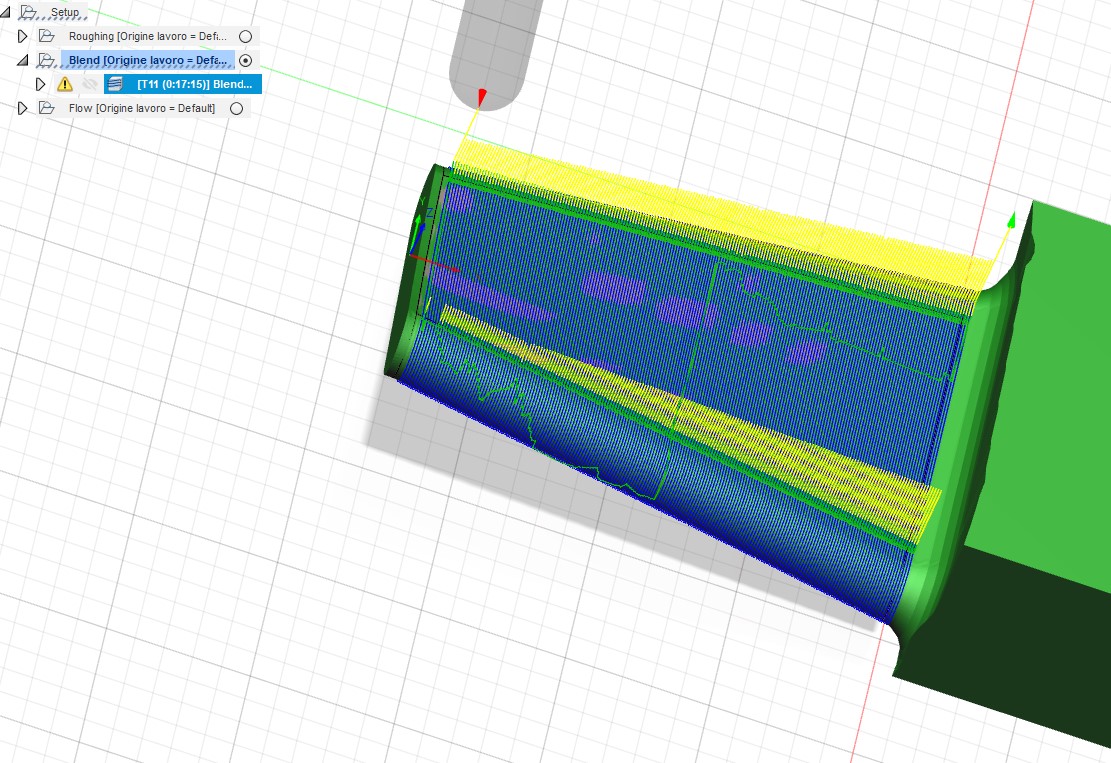Expand the Roughing operation arrow

[x=23, y=36]
